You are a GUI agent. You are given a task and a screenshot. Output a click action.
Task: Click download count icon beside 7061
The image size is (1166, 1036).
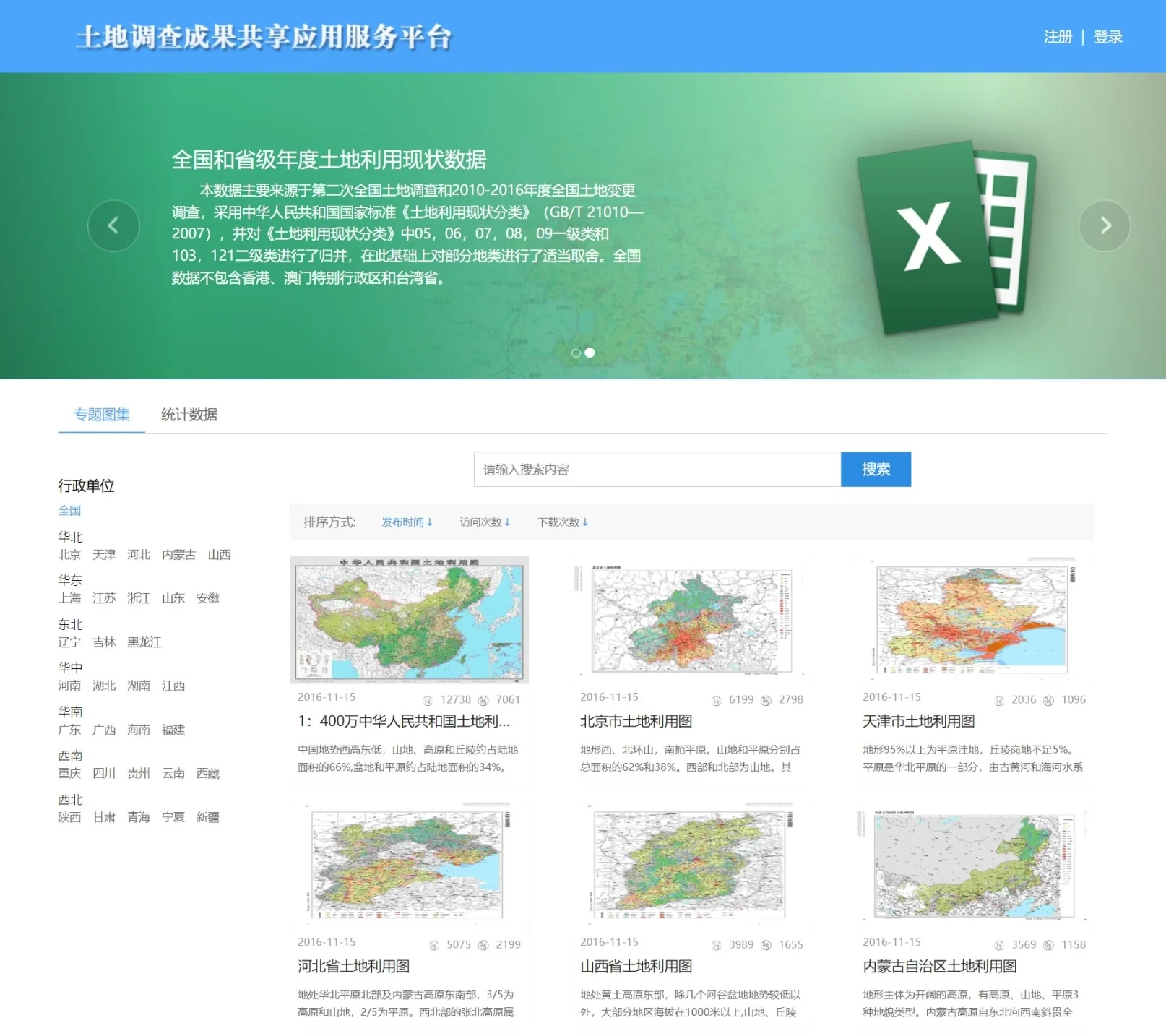(483, 701)
